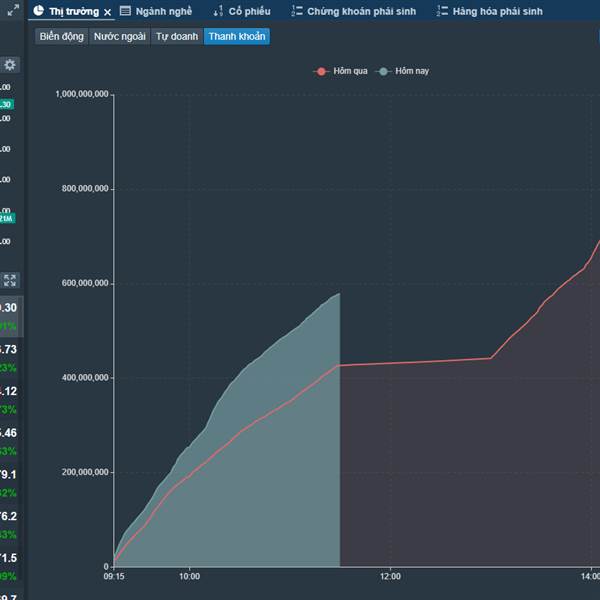Screen dimensions: 600x600
Task: Click the list icon beside Hàng hóa phái sinh
Action: tap(442, 11)
